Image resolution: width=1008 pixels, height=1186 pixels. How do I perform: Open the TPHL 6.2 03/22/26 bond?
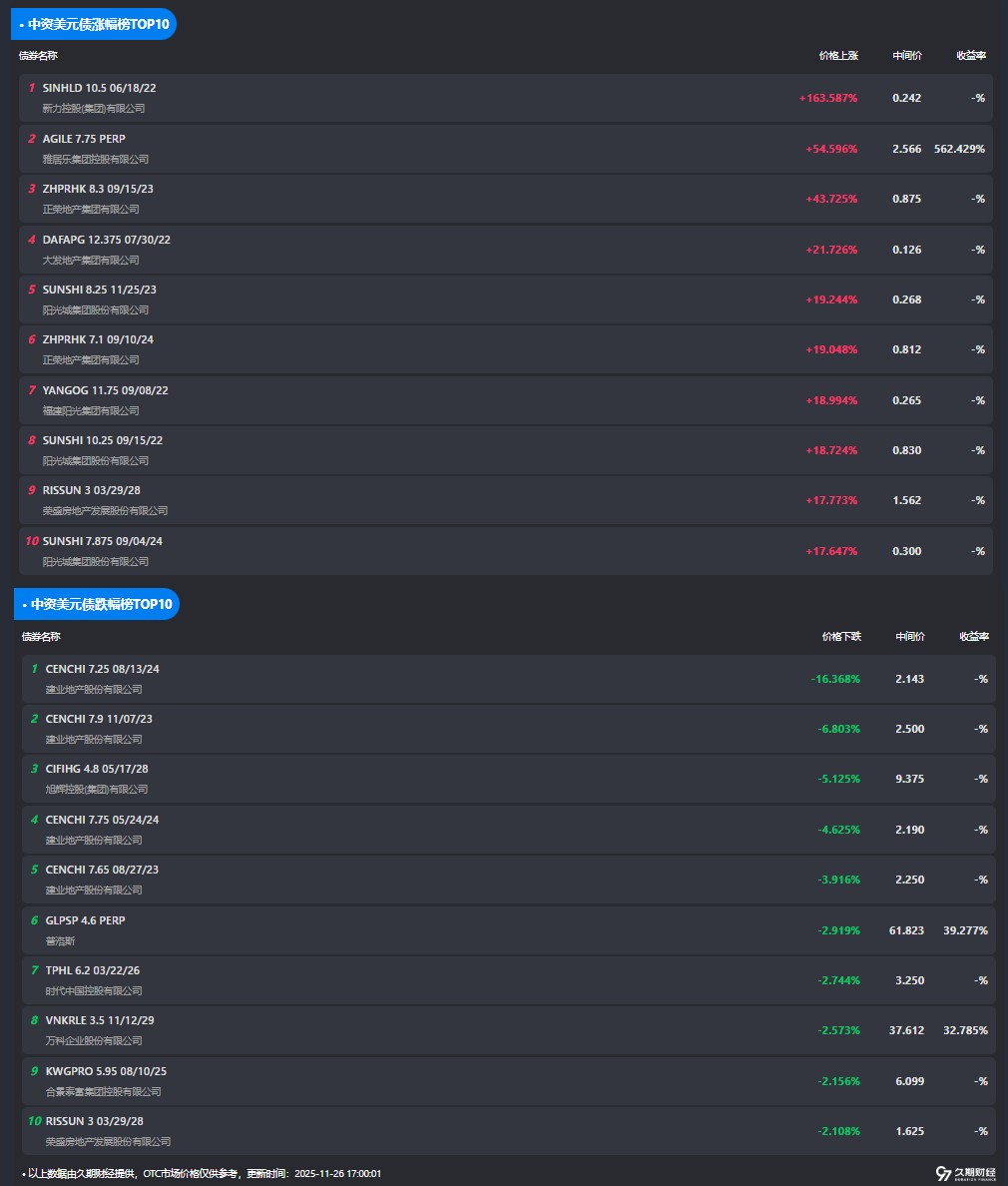[x=92, y=970]
